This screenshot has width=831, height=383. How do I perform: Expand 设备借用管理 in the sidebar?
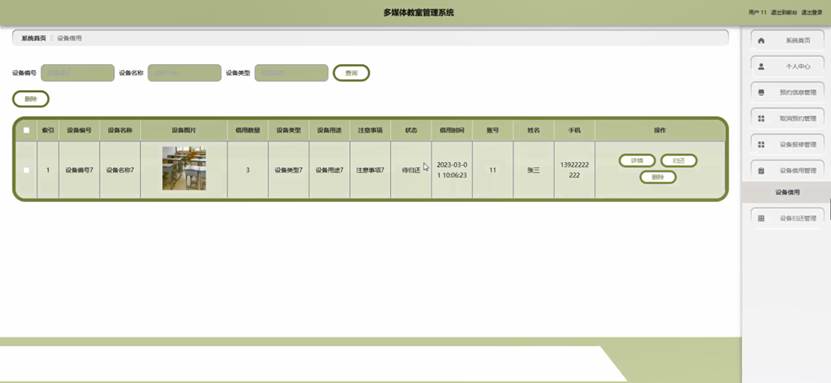pos(788,171)
